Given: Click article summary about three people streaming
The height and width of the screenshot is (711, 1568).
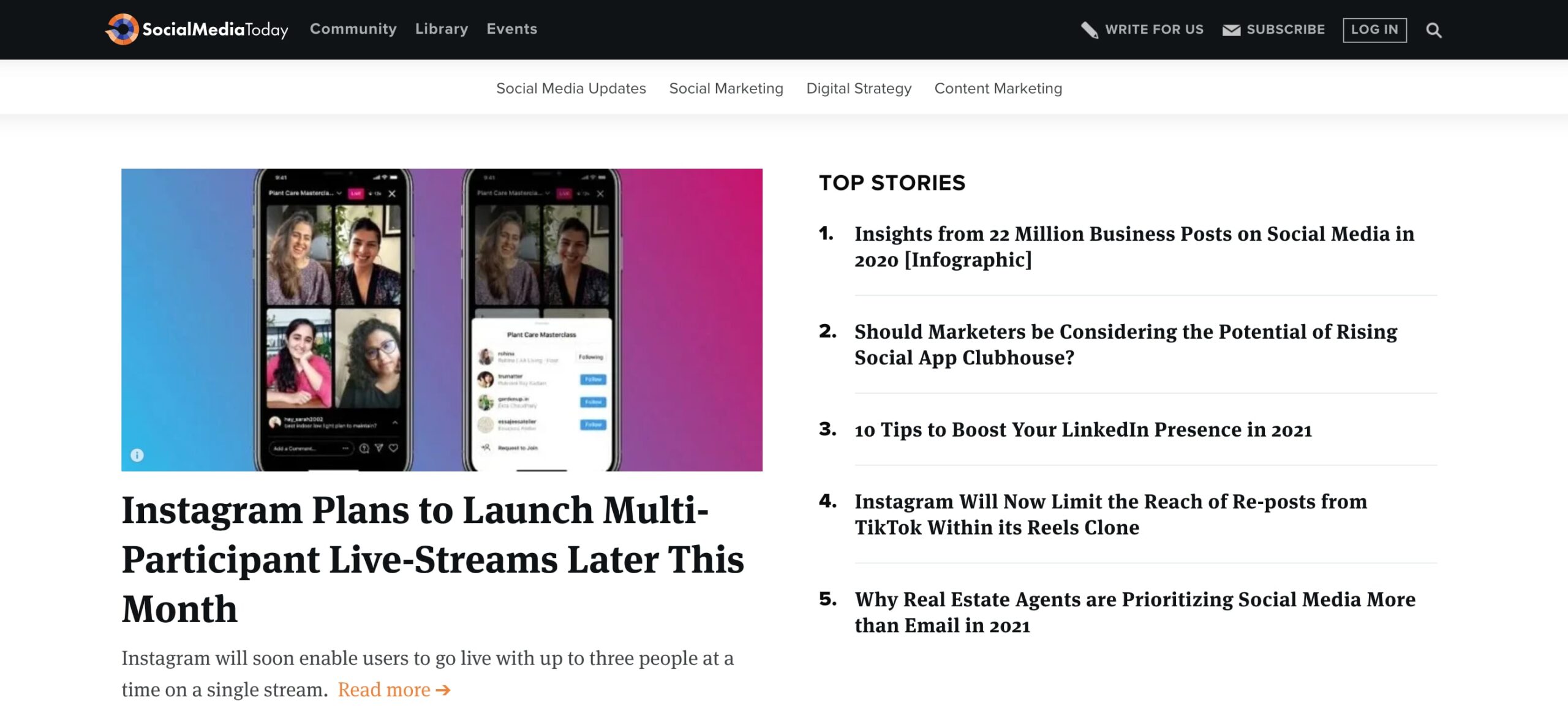Looking at the screenshot, I should 428,674.
